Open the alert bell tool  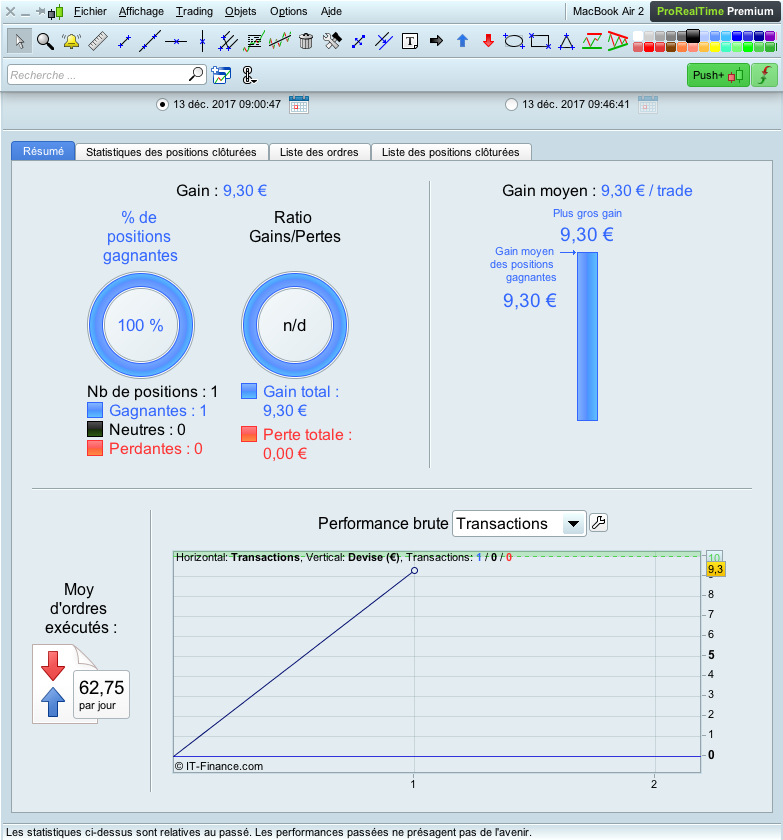tap(71, 41)
